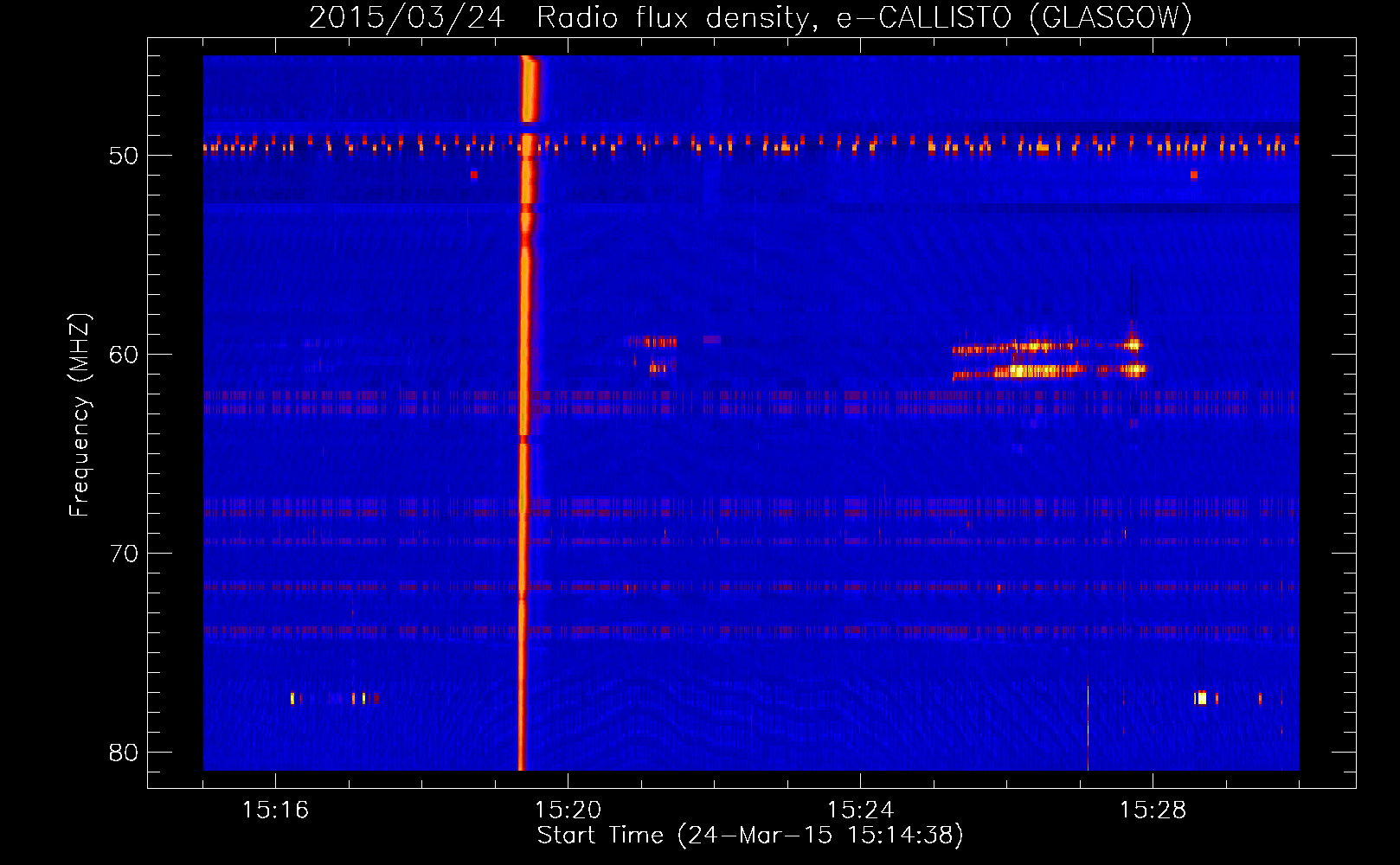The image size is (1400, 865).
Task: Click the 80 frequency tick label
Action: click(x=124, y=753)
